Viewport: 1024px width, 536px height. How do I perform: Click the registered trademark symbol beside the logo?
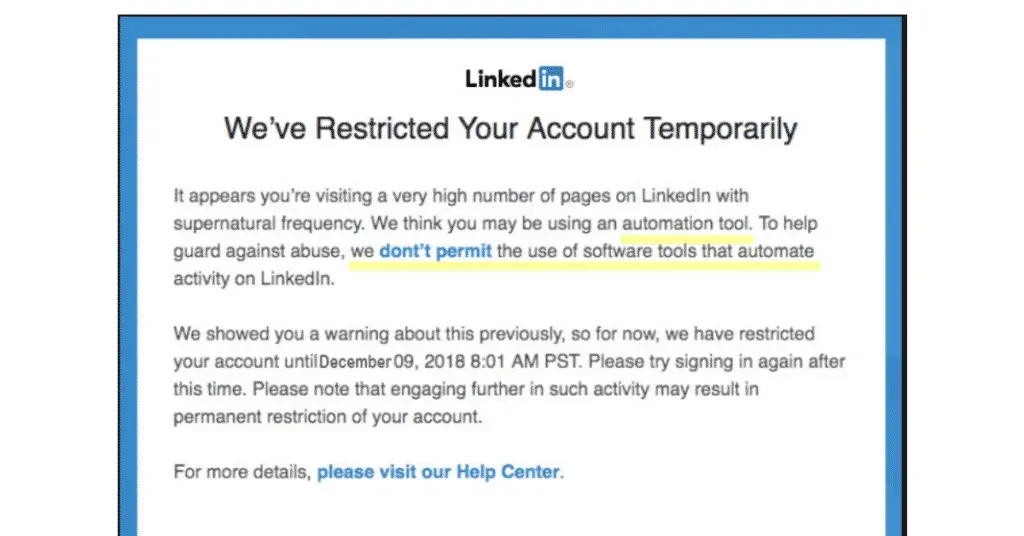pos(570,85)
